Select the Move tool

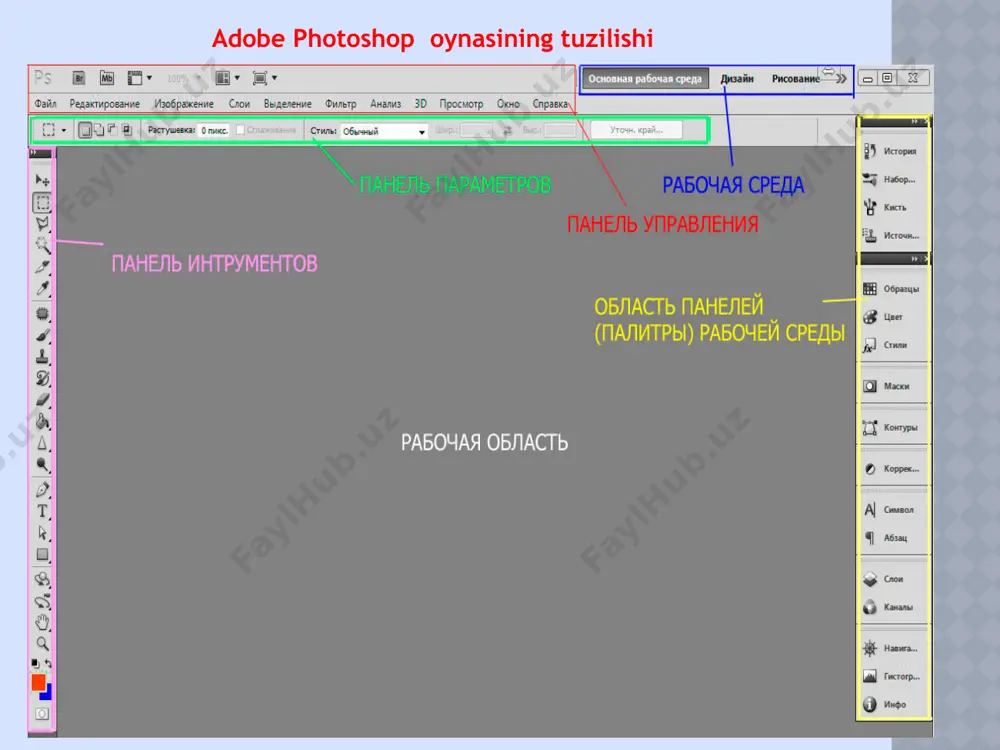coord(42,180)
